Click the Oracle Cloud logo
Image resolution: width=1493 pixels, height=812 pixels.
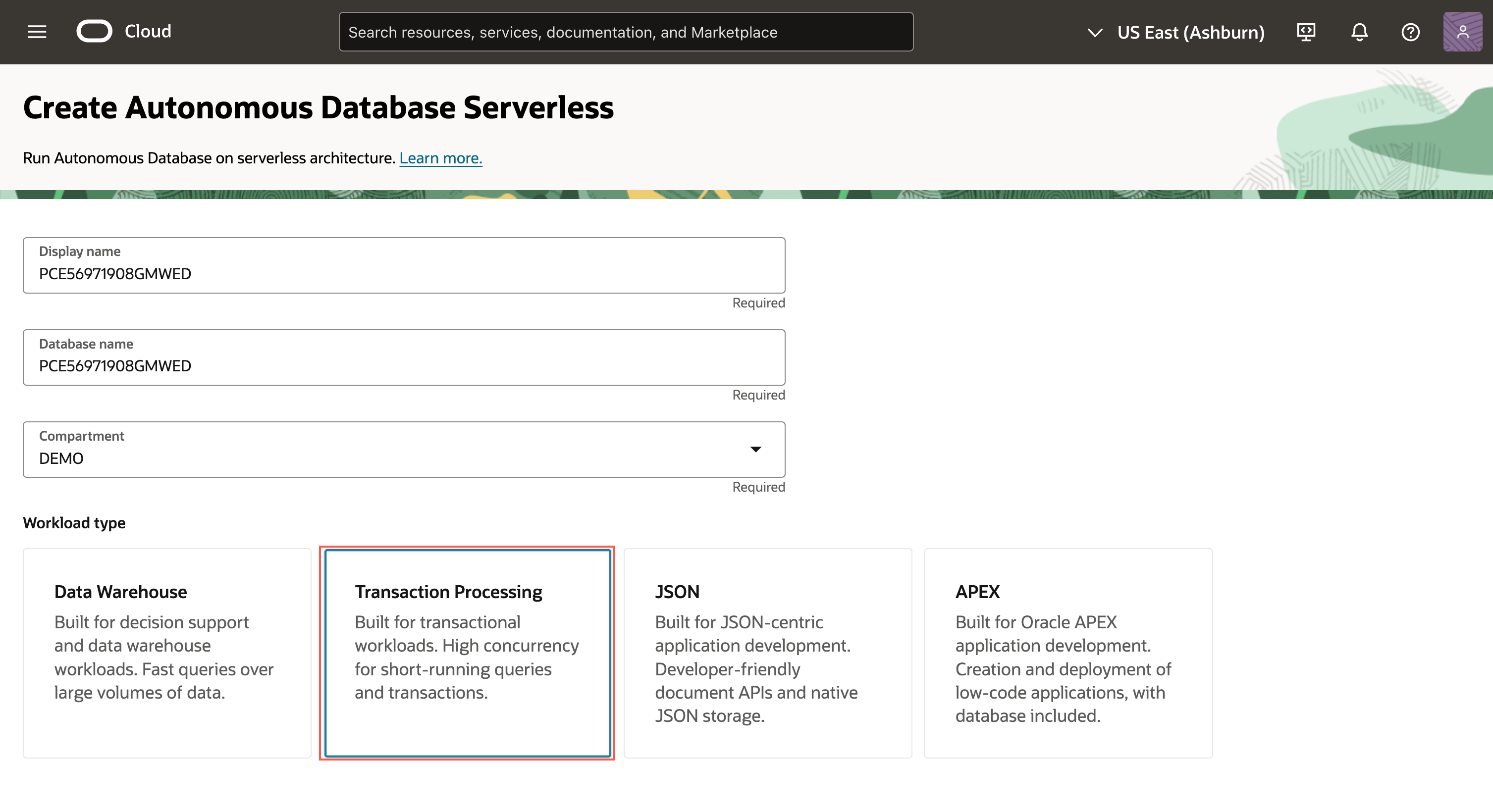pos(95,31)
